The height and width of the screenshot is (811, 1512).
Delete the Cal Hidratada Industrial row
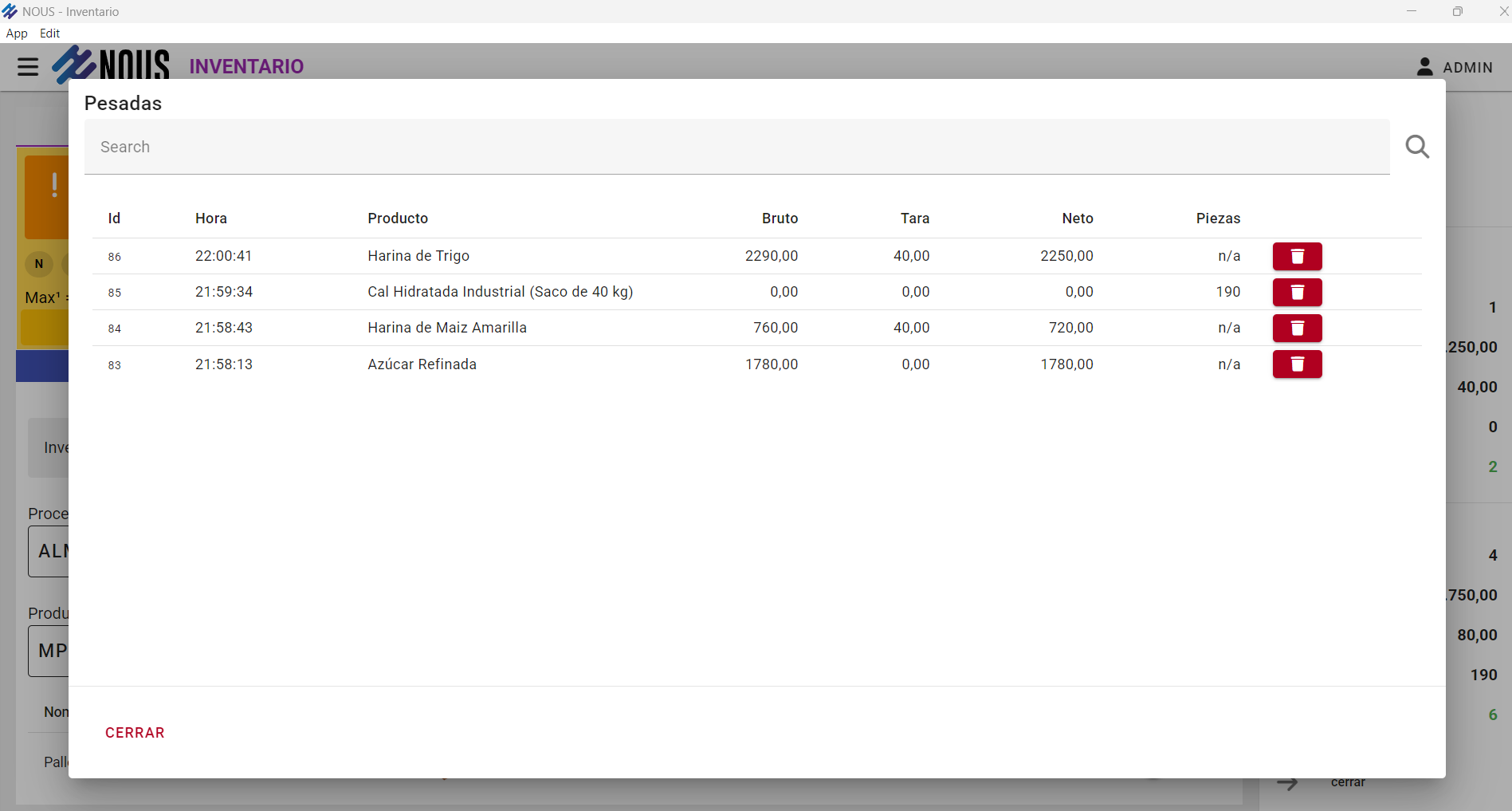[1297, 293]
